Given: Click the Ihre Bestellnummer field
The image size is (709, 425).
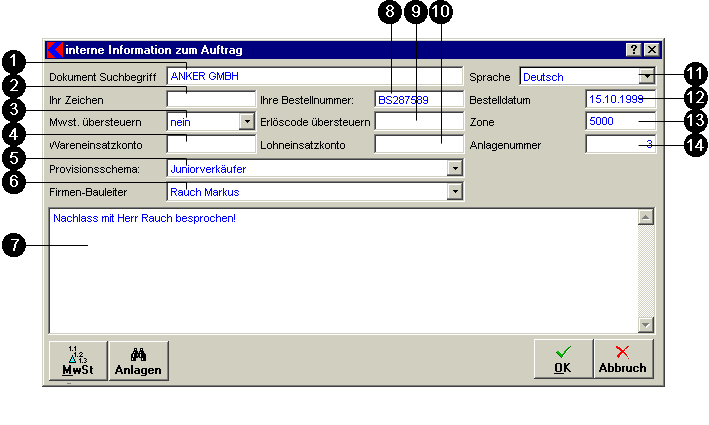Looking at the screenshot, I should tap(418, 100).
